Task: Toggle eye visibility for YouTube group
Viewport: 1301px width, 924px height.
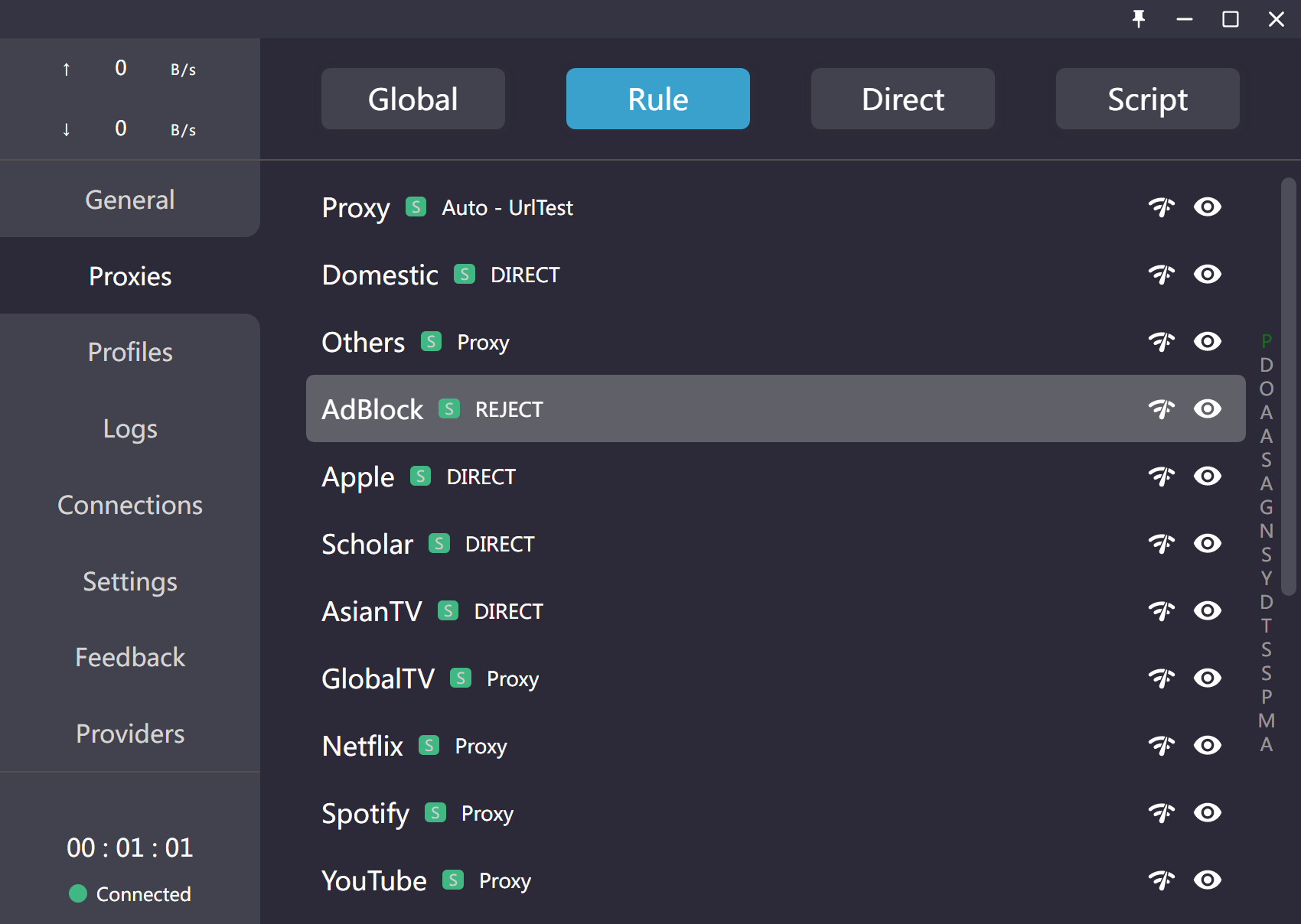Action: point(1208,880)
